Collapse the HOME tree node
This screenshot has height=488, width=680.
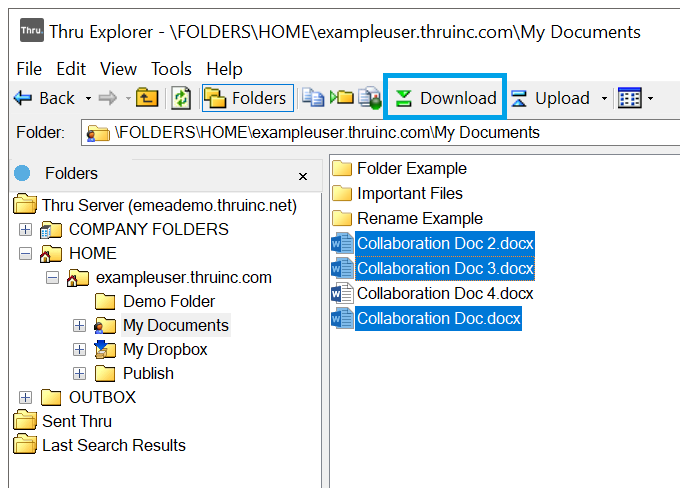26,254
